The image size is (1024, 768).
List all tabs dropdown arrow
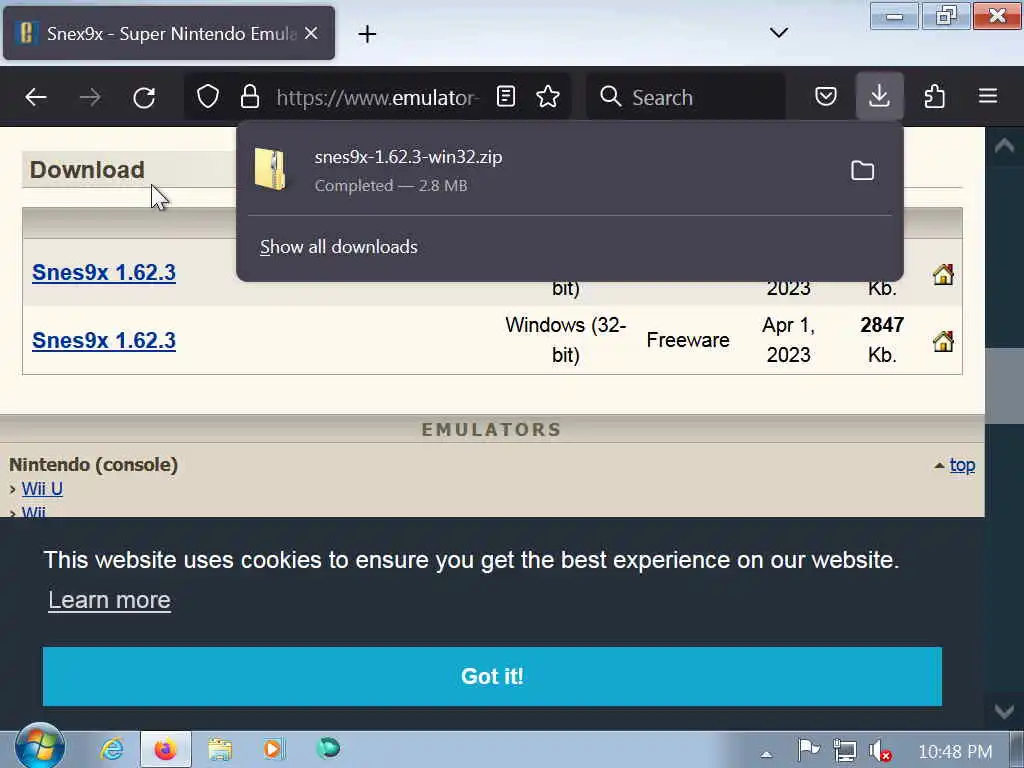coord(778,33)
